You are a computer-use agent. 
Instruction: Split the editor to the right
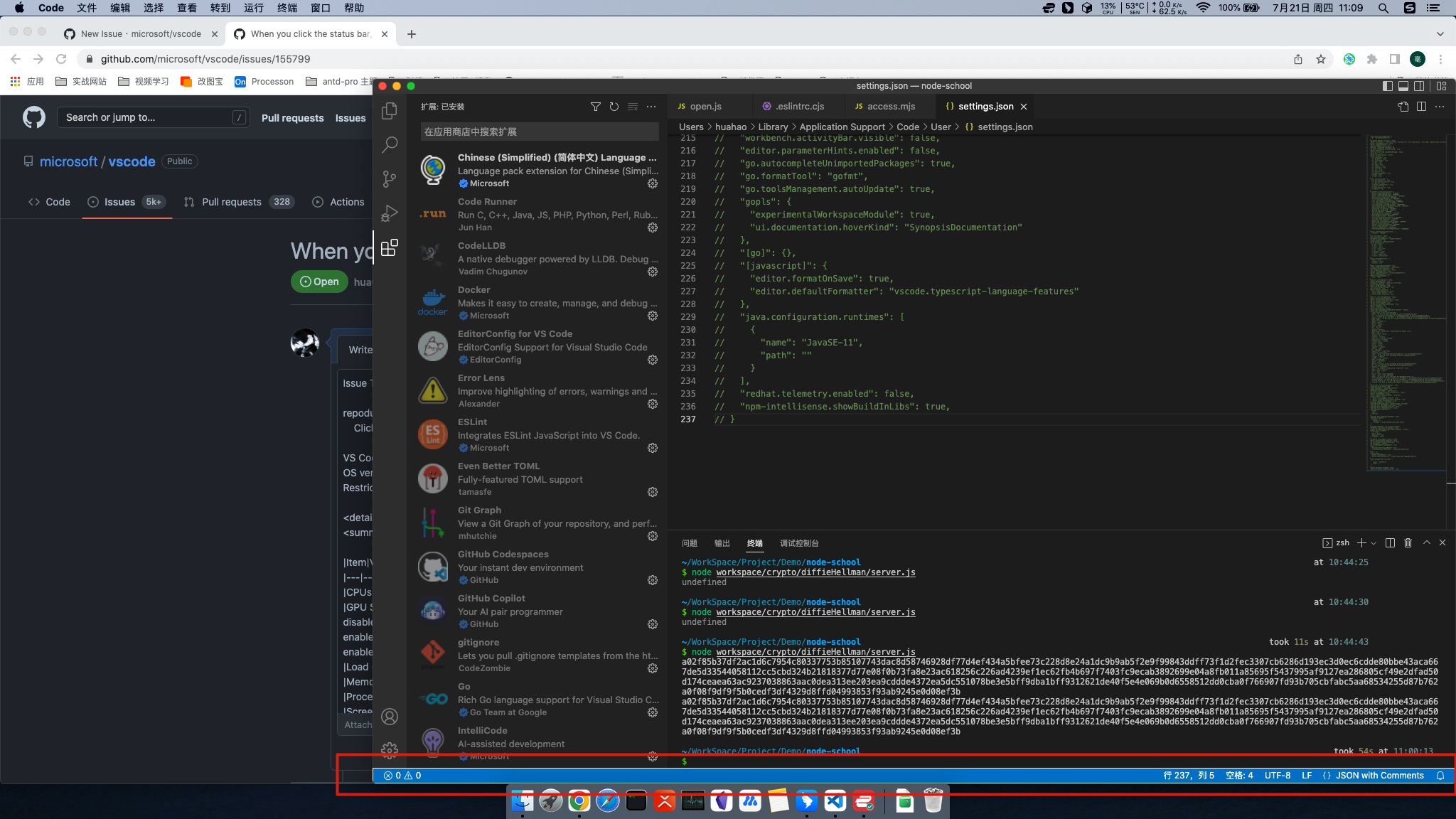pyautogui.click(x=1421, y=106)
